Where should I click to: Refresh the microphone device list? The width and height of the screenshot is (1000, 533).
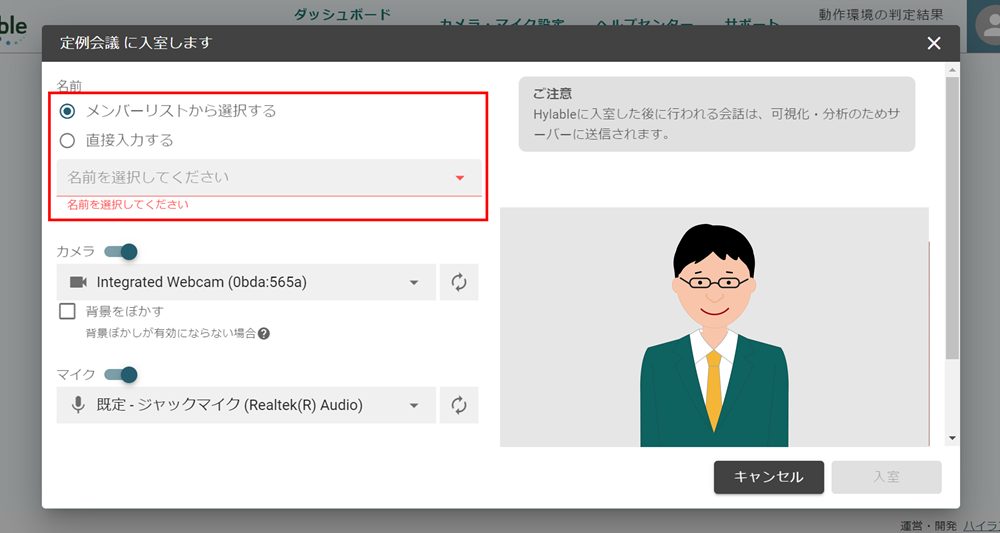point(459,405)
